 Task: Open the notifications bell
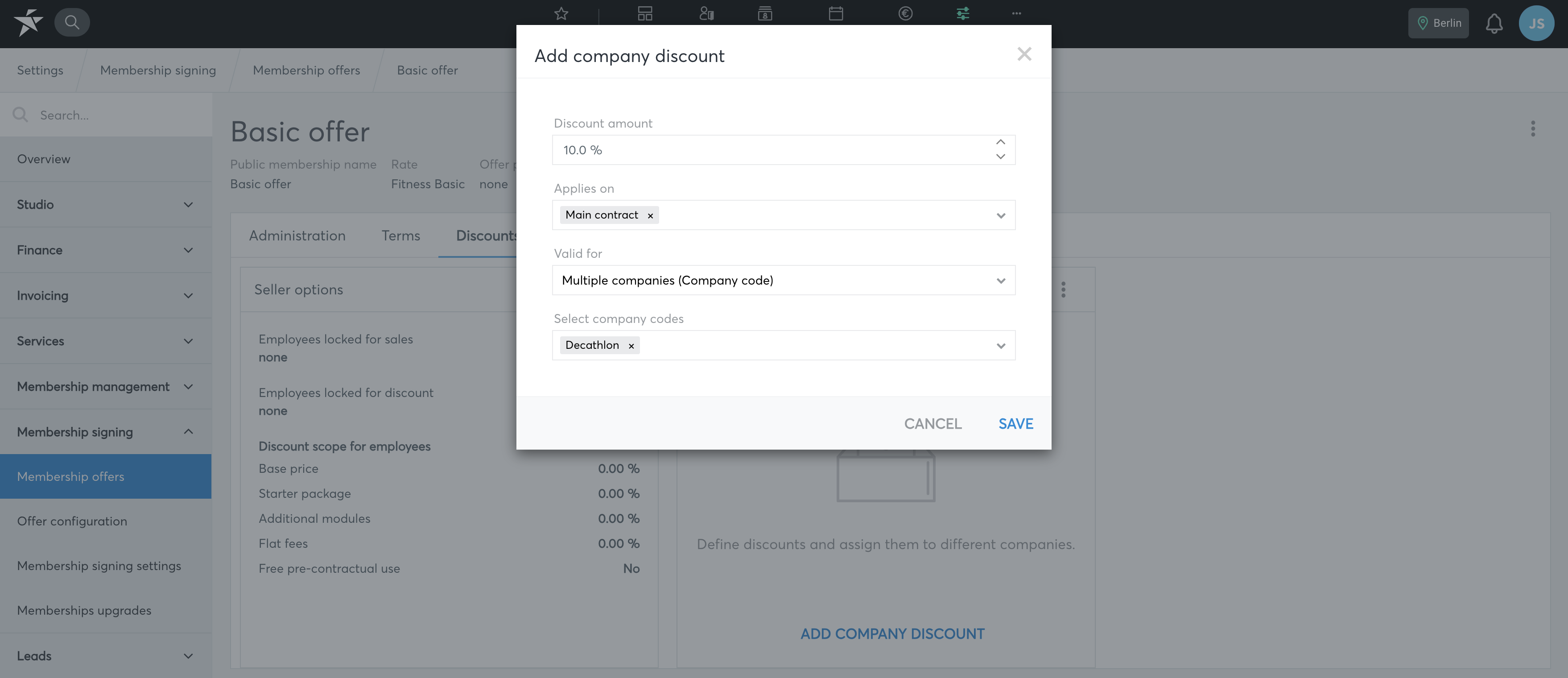click(x=1494, y=24)
